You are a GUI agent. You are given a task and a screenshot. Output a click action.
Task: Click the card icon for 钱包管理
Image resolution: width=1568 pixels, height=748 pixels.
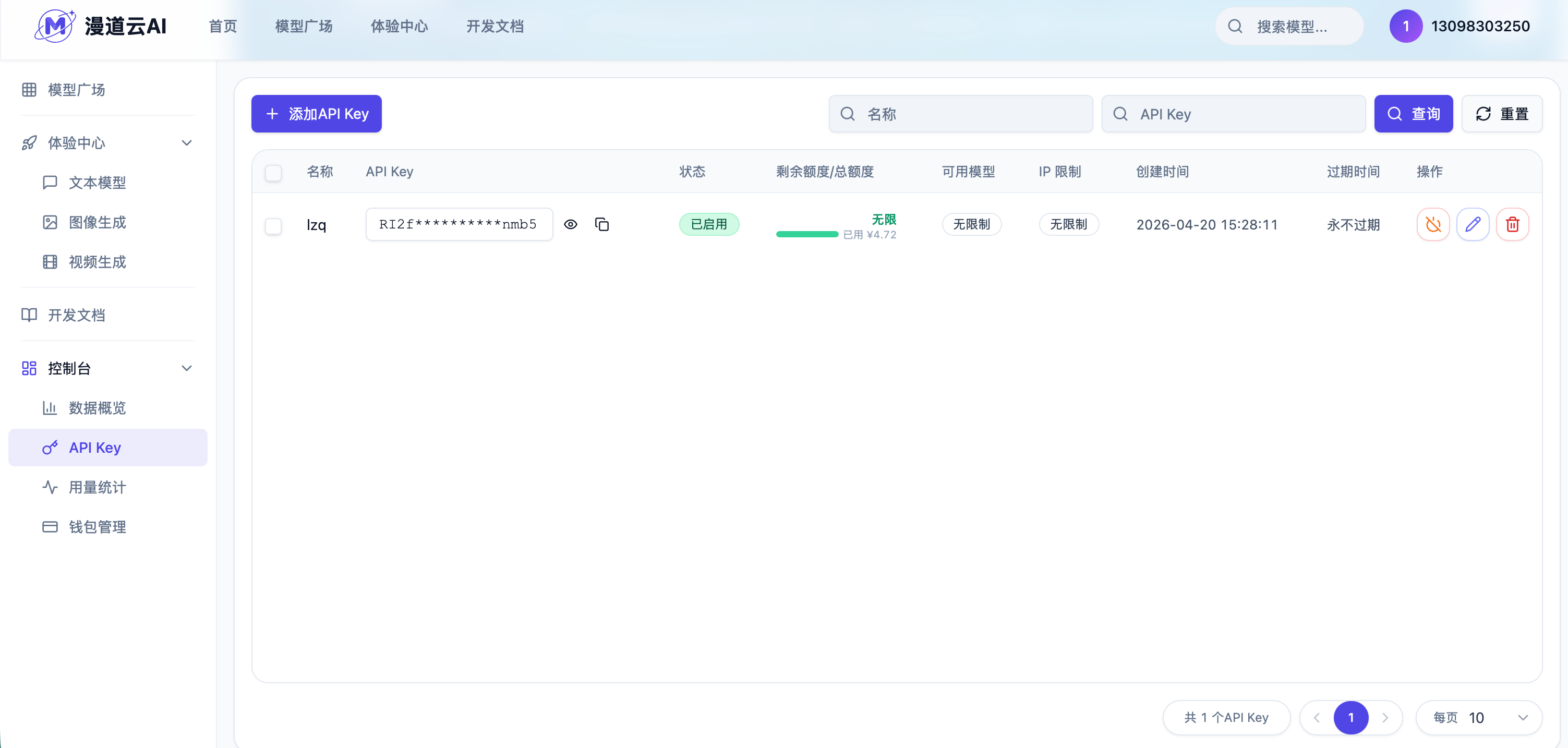pos(50,526)
